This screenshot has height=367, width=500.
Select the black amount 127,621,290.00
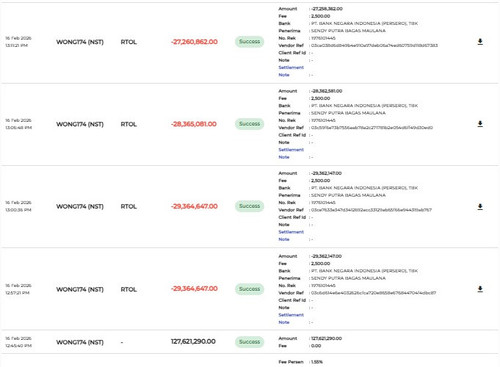[193, 342]
